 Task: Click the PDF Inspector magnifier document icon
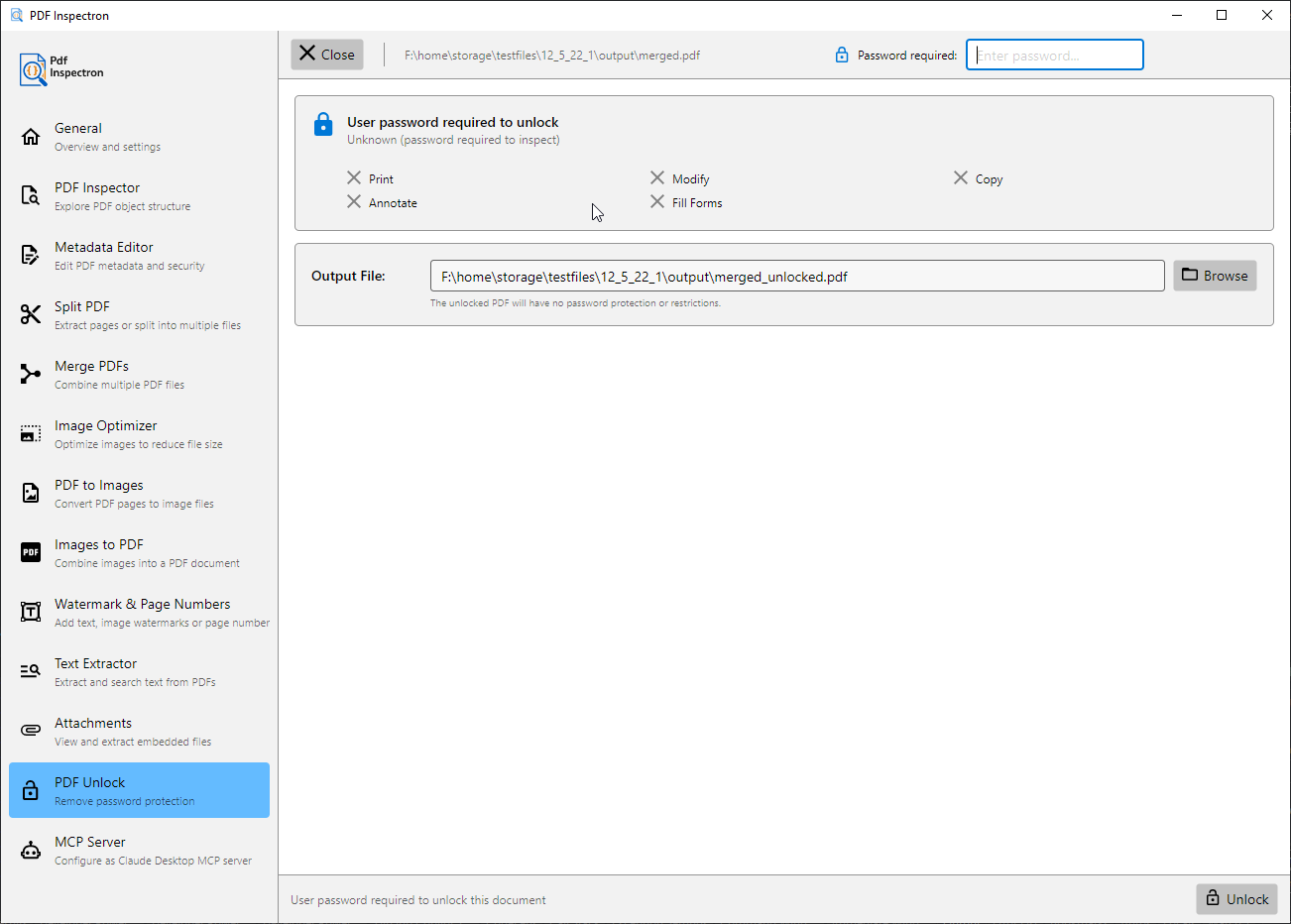click(x=31, y=196)
